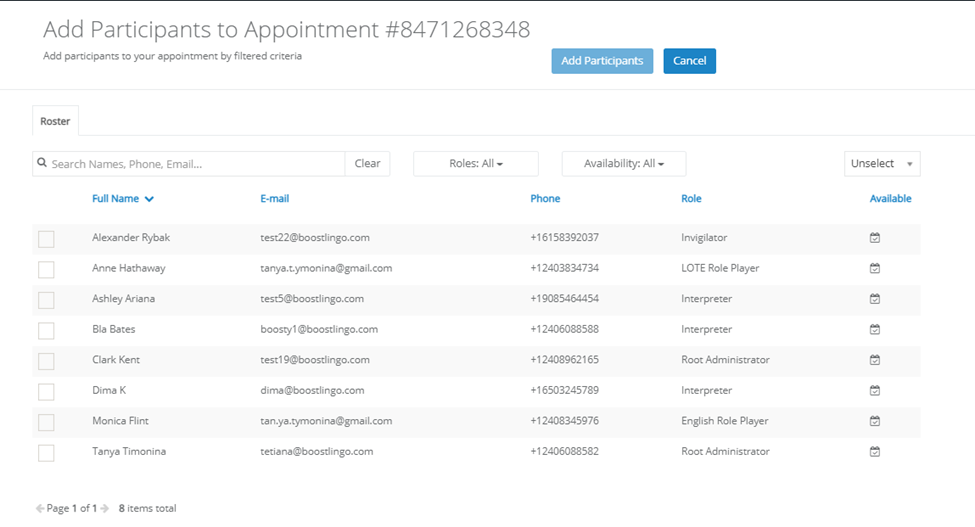975x527 pixels.
Task: Sort by Role column header
Action: click(691, 198)
